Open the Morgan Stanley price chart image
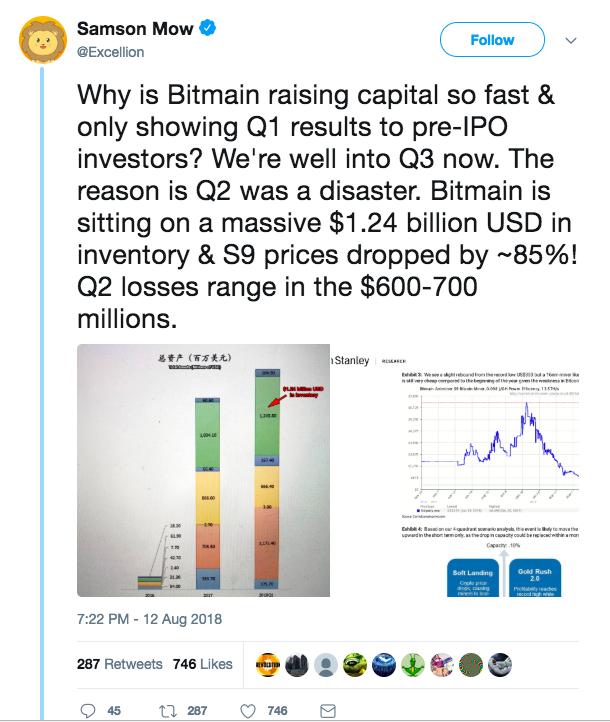 click(x=455, y=470)
